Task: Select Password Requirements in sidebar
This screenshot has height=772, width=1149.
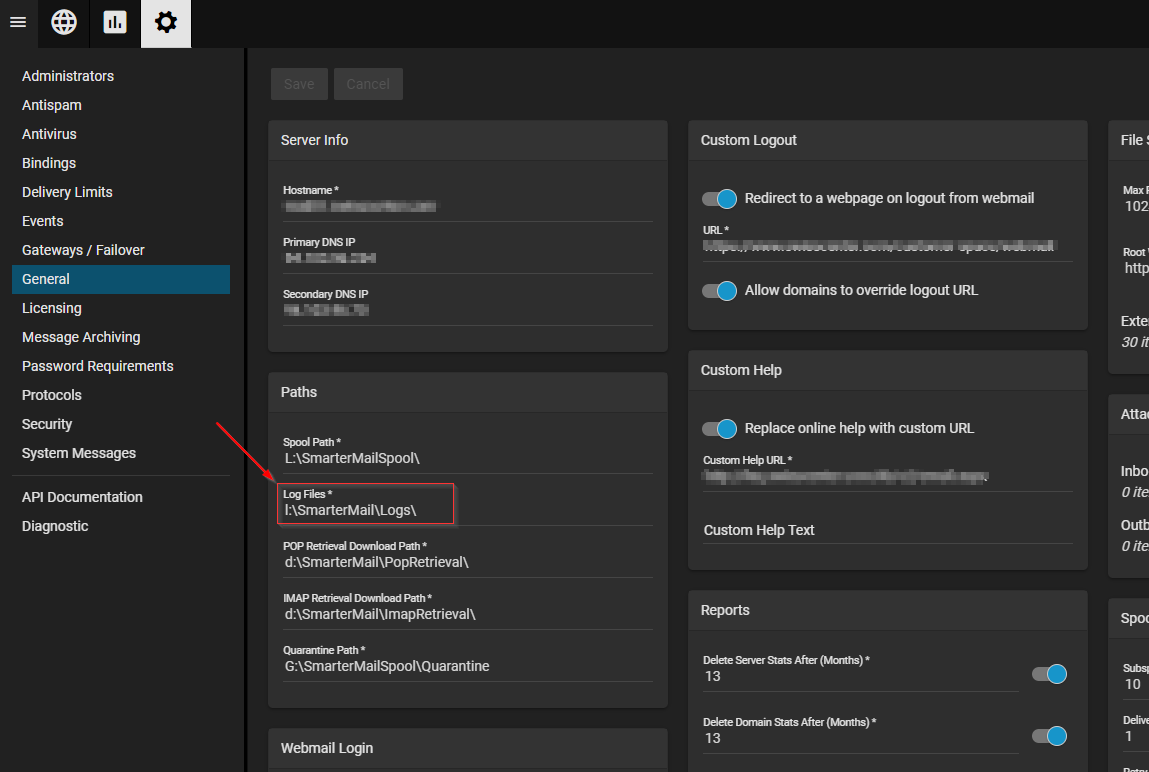Action: [x=98, y=366]
